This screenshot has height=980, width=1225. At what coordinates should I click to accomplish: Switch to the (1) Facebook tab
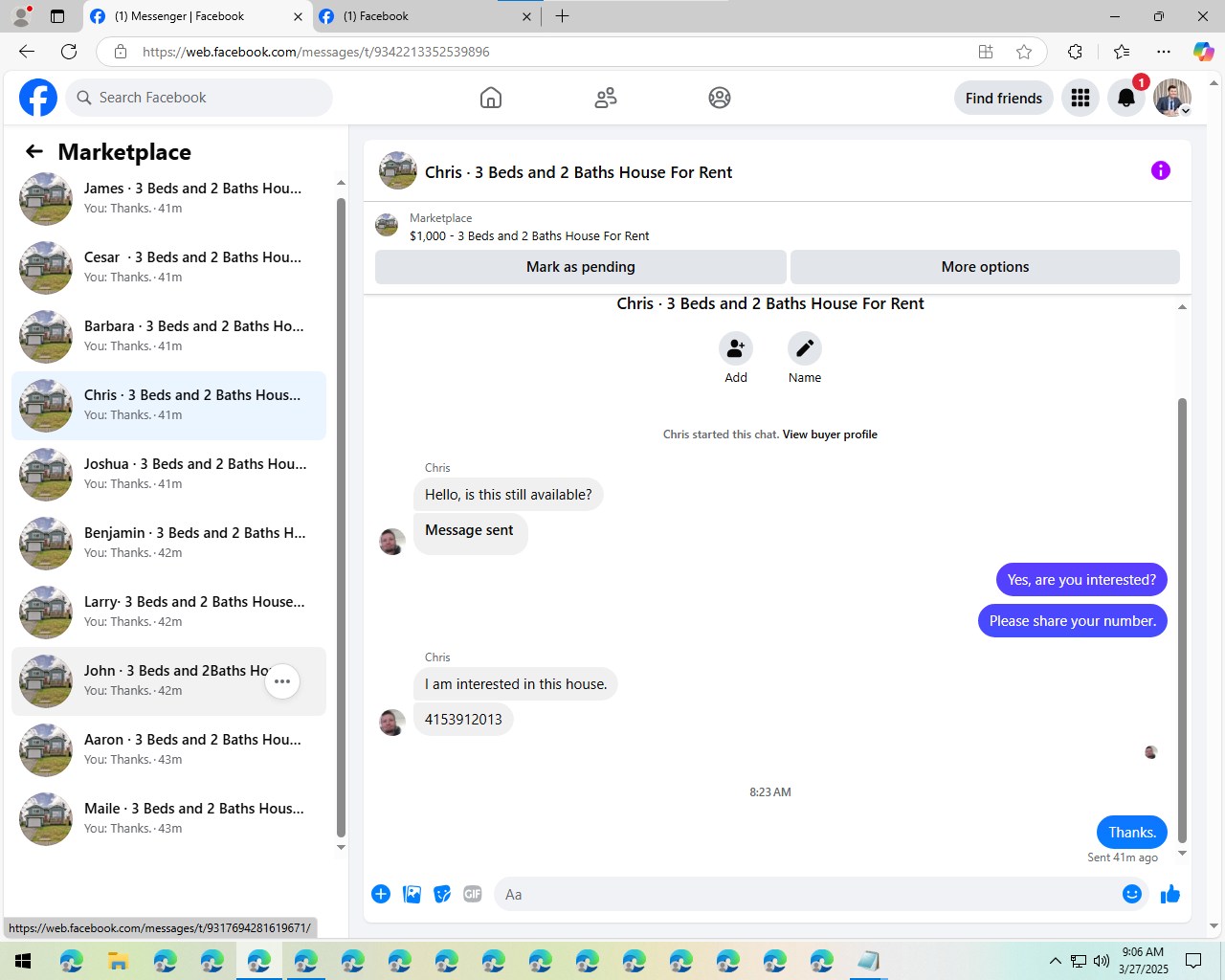(x=427, y=16)
